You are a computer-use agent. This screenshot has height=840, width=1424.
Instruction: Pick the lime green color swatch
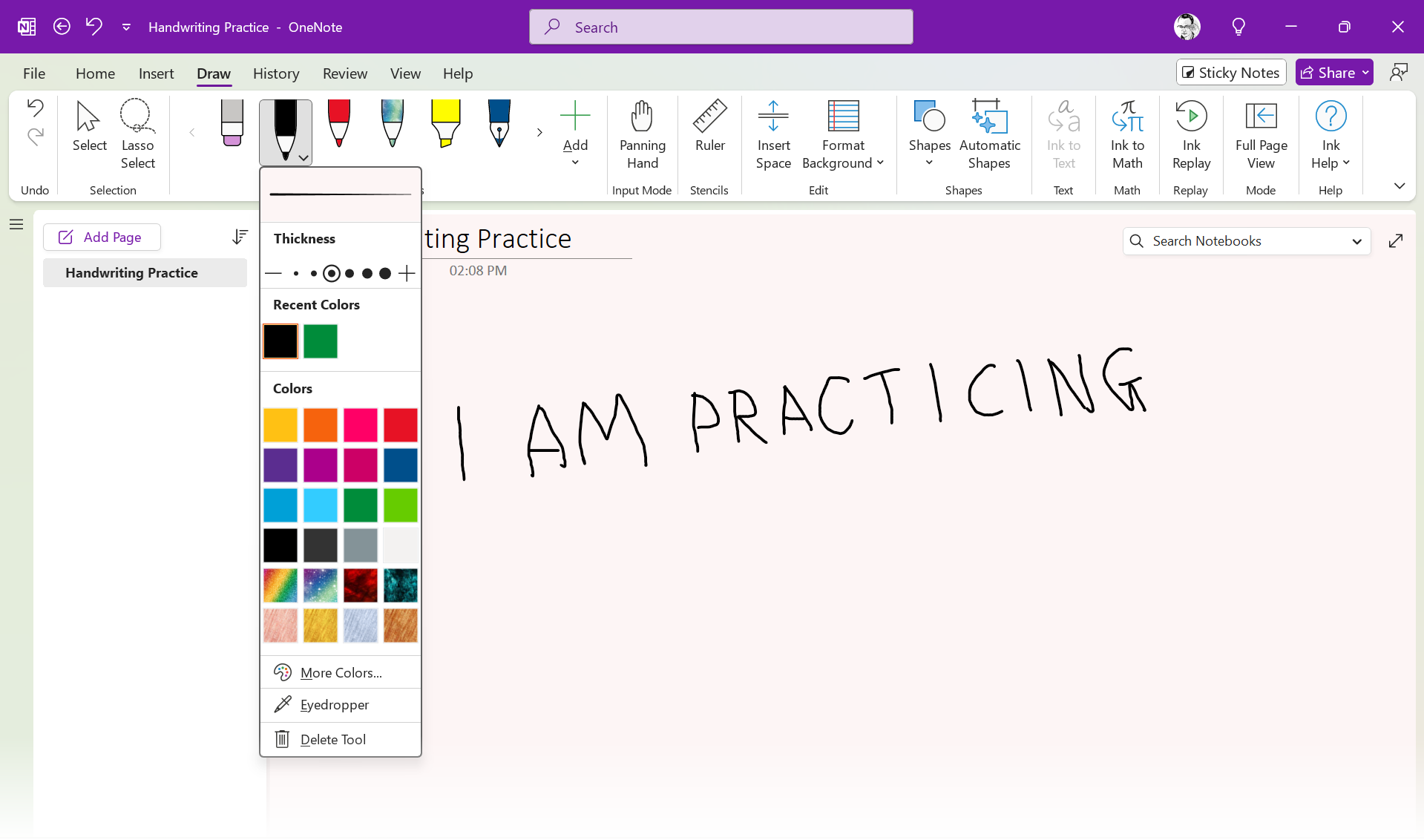pyautogui.click(x=401, y=505)
